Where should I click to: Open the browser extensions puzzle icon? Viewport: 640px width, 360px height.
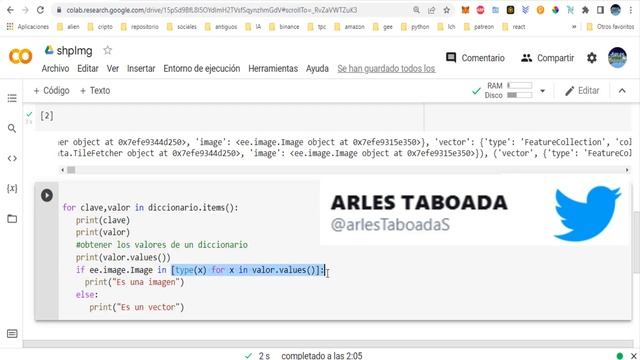pos(585,10)
